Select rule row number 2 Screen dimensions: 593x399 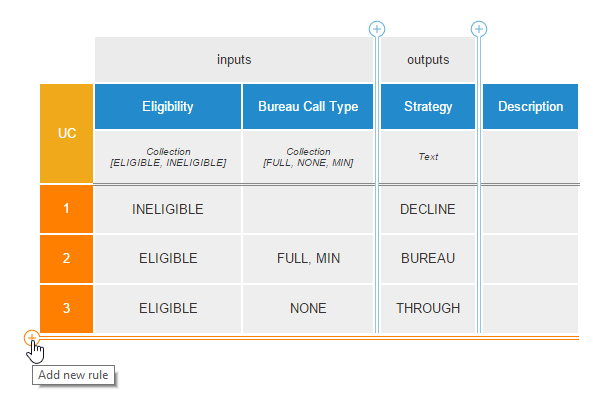[67, 258]
